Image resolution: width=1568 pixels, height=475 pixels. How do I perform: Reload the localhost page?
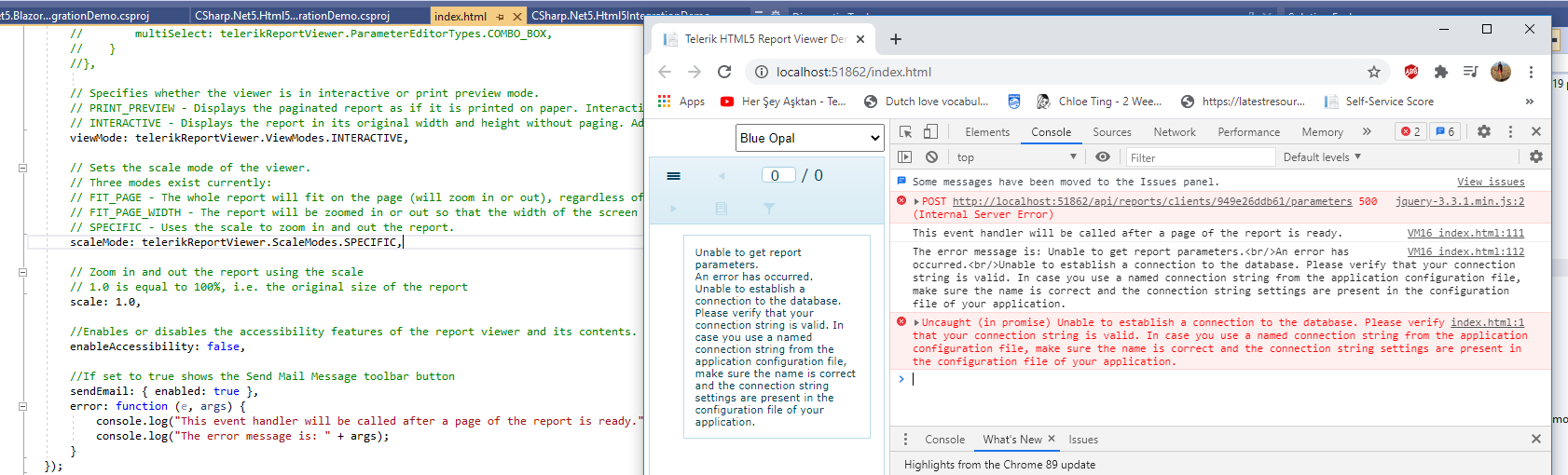pos(724,72)
